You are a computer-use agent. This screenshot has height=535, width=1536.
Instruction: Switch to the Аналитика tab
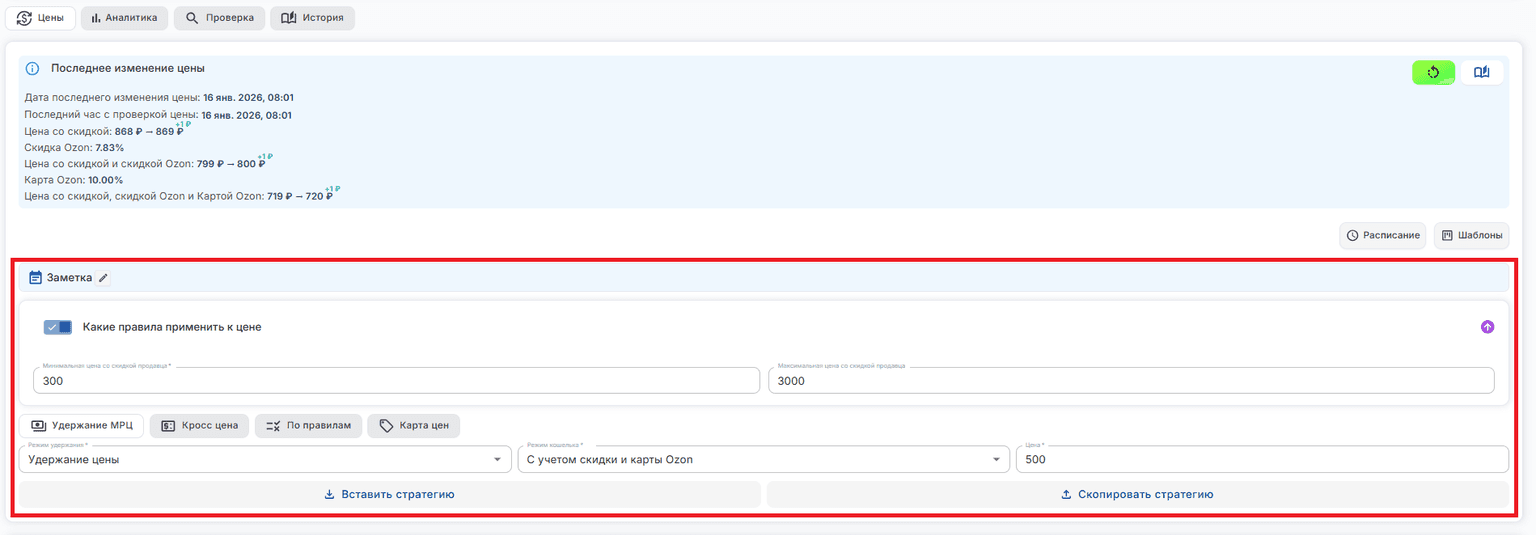click(x=124, y=18)
